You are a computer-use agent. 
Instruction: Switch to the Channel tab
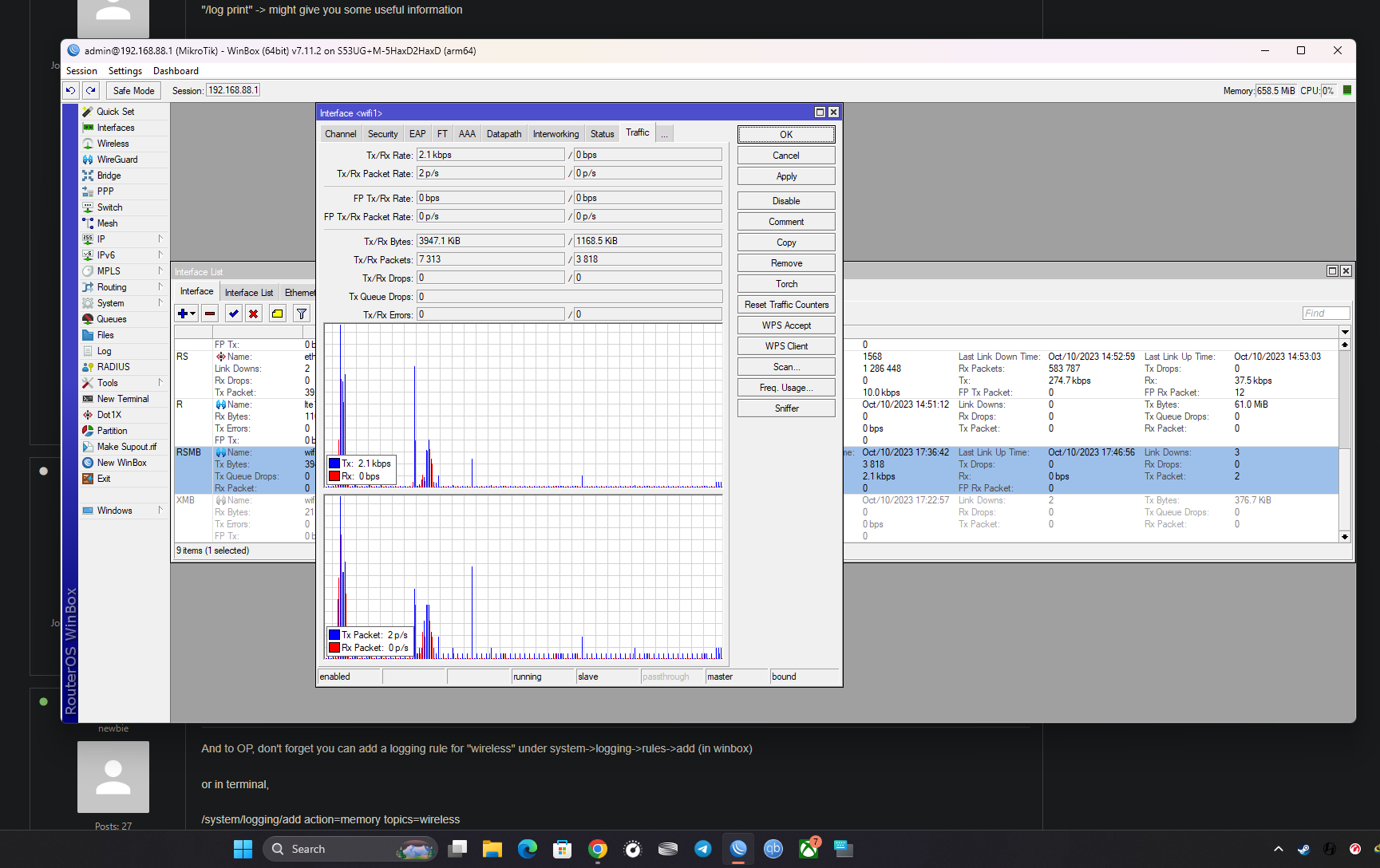click(341, 134)
